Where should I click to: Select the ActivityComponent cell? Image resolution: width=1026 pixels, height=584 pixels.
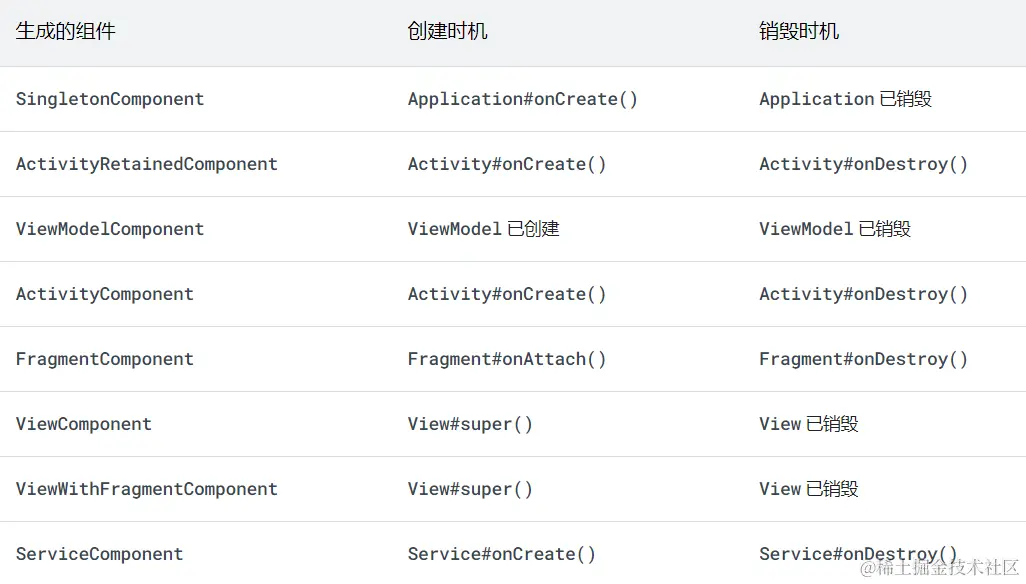[105, 294]
